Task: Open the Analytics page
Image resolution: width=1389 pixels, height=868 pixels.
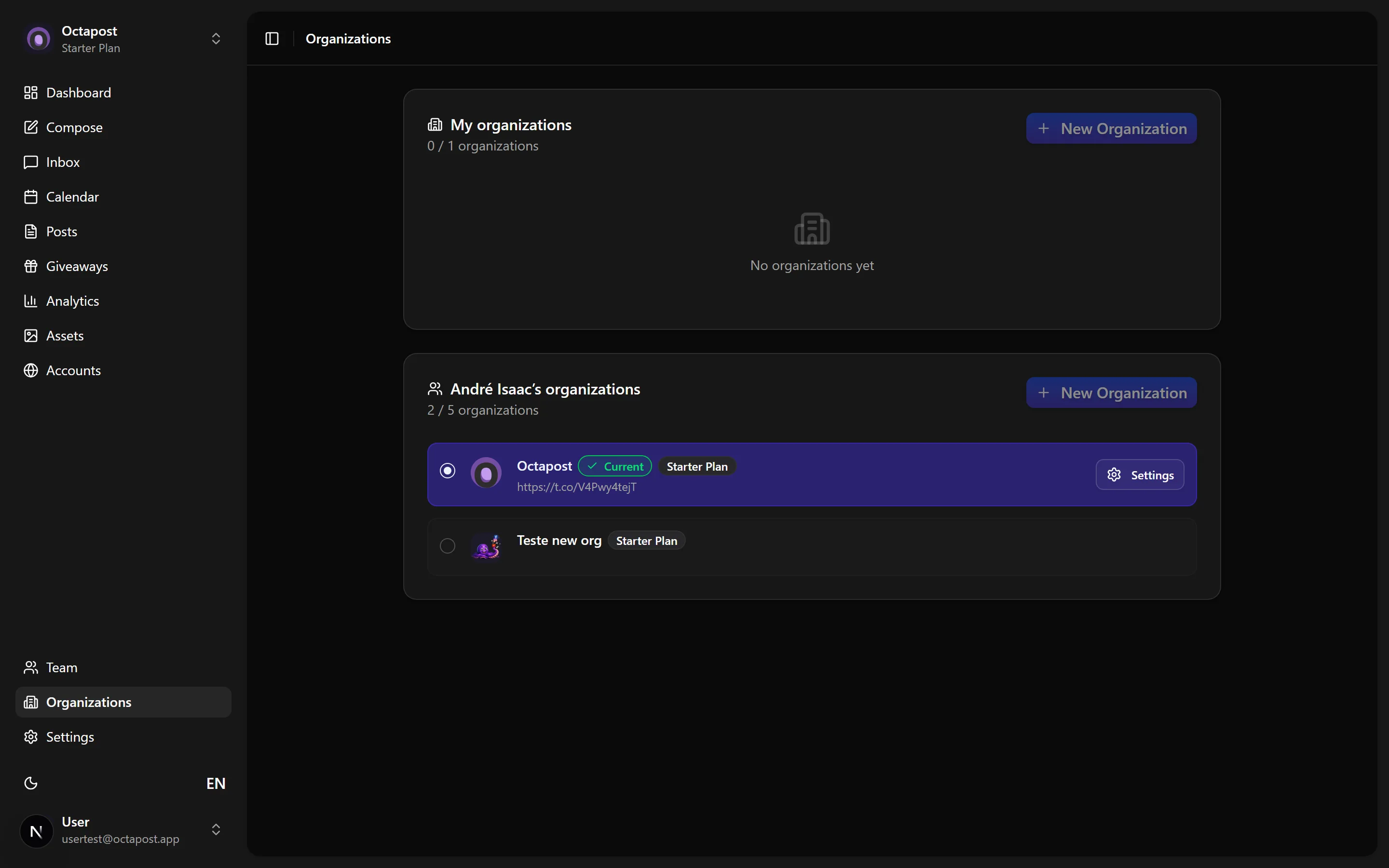Action: tap(123, 301)
